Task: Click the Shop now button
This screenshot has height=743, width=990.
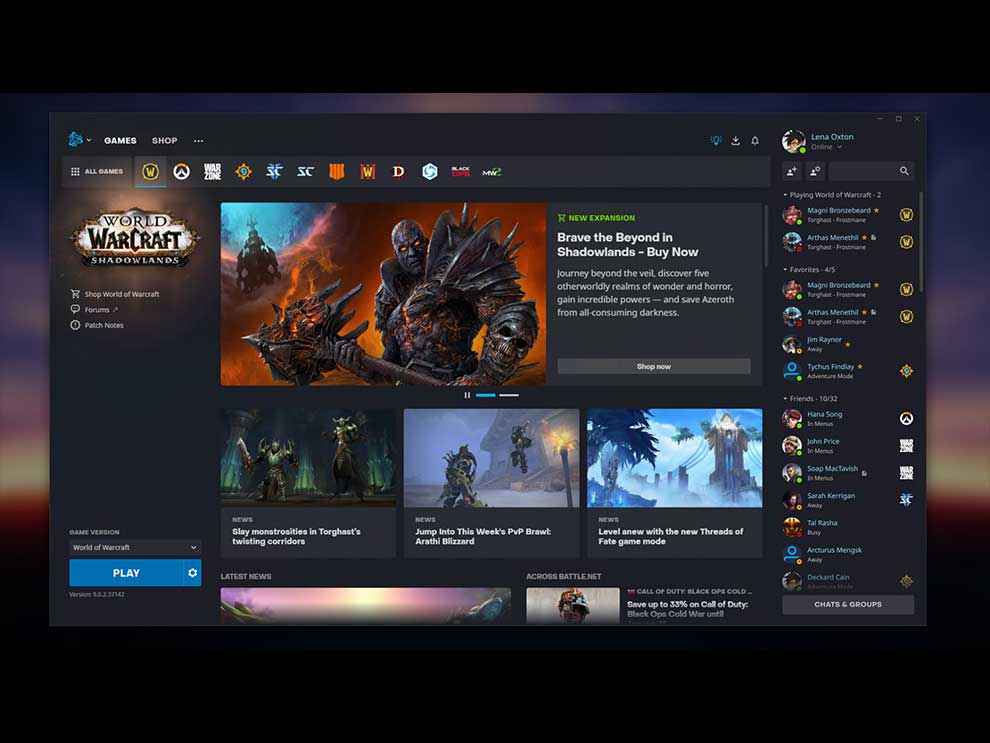Action: 653,366
